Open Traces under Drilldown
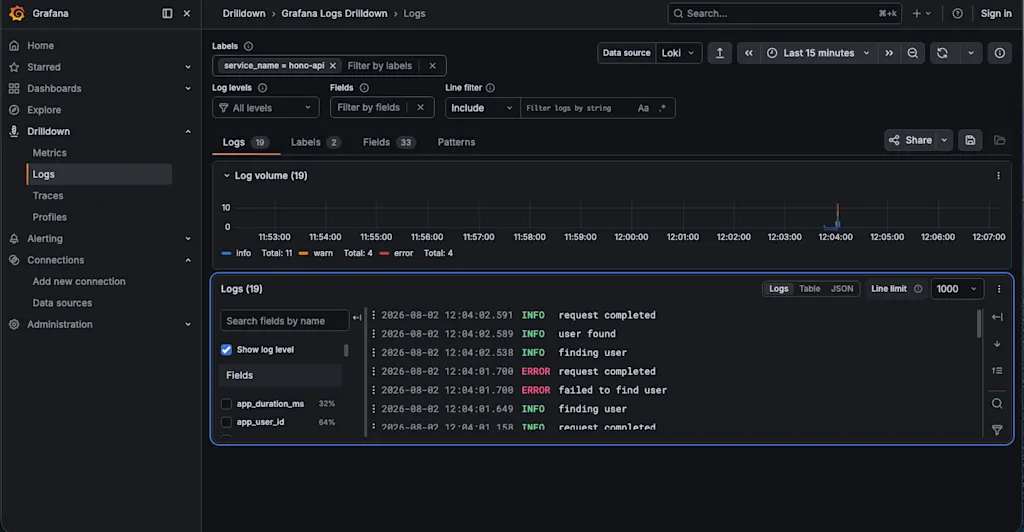The width and height of the screenshot is (1024, 532). tap(48, 196)
